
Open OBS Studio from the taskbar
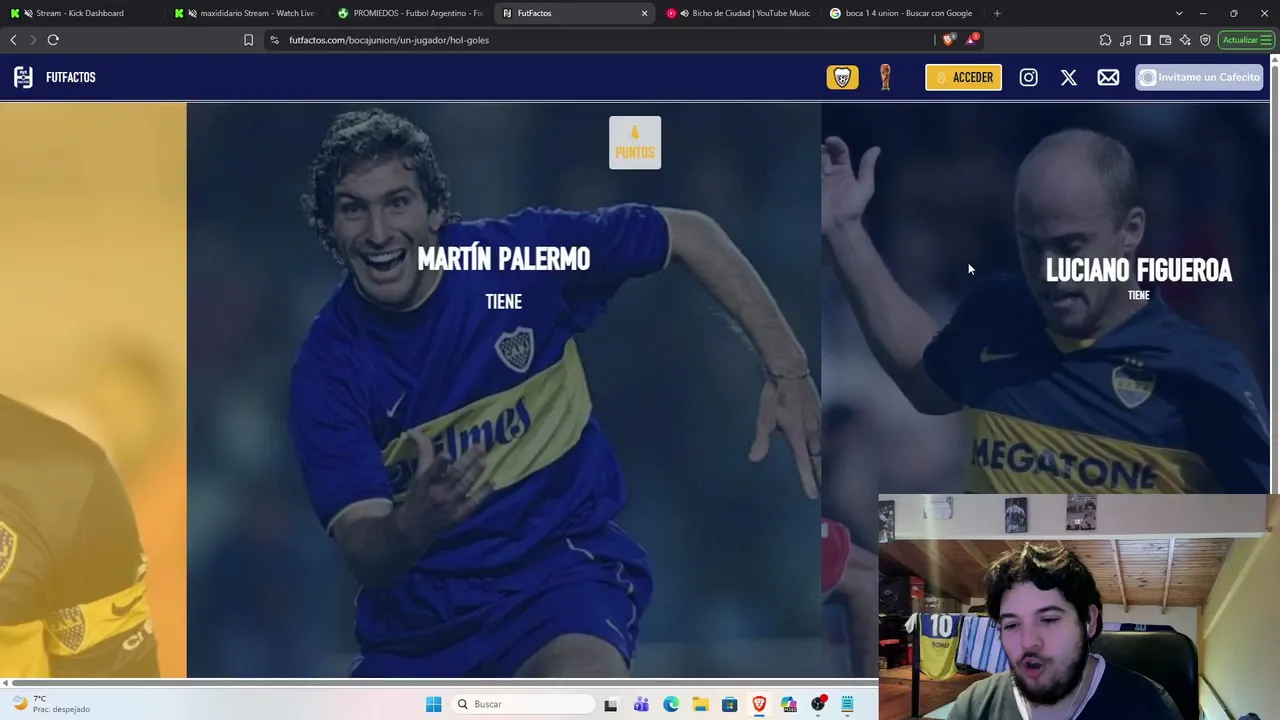click(818, 704)
